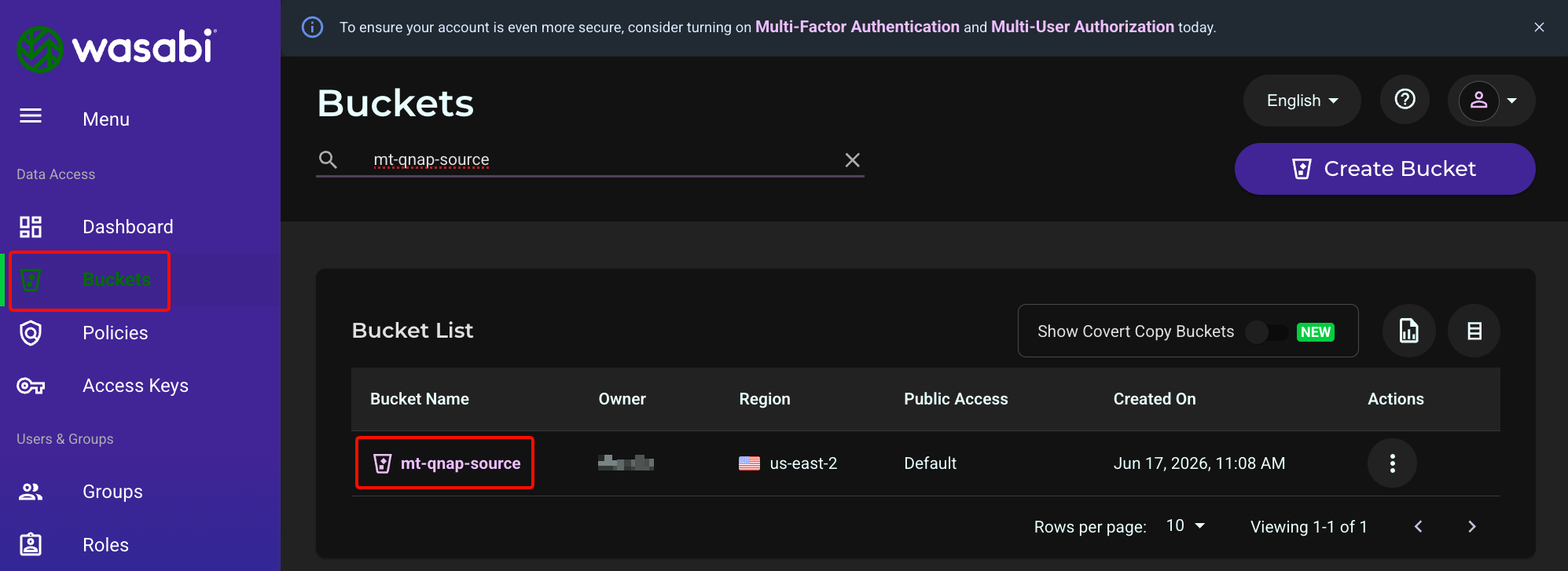Open actions menu for mt-qnap-source
The height and width of the screenshot is (571, 1568).
[1392, 463]
